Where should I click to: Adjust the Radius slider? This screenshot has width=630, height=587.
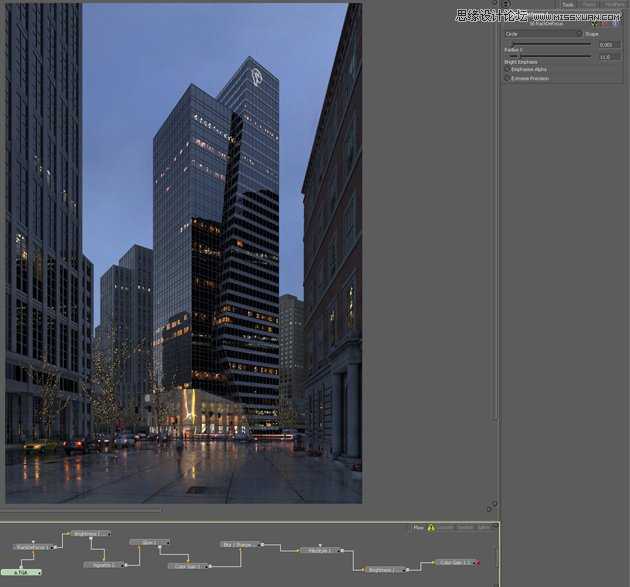(552, 57)
